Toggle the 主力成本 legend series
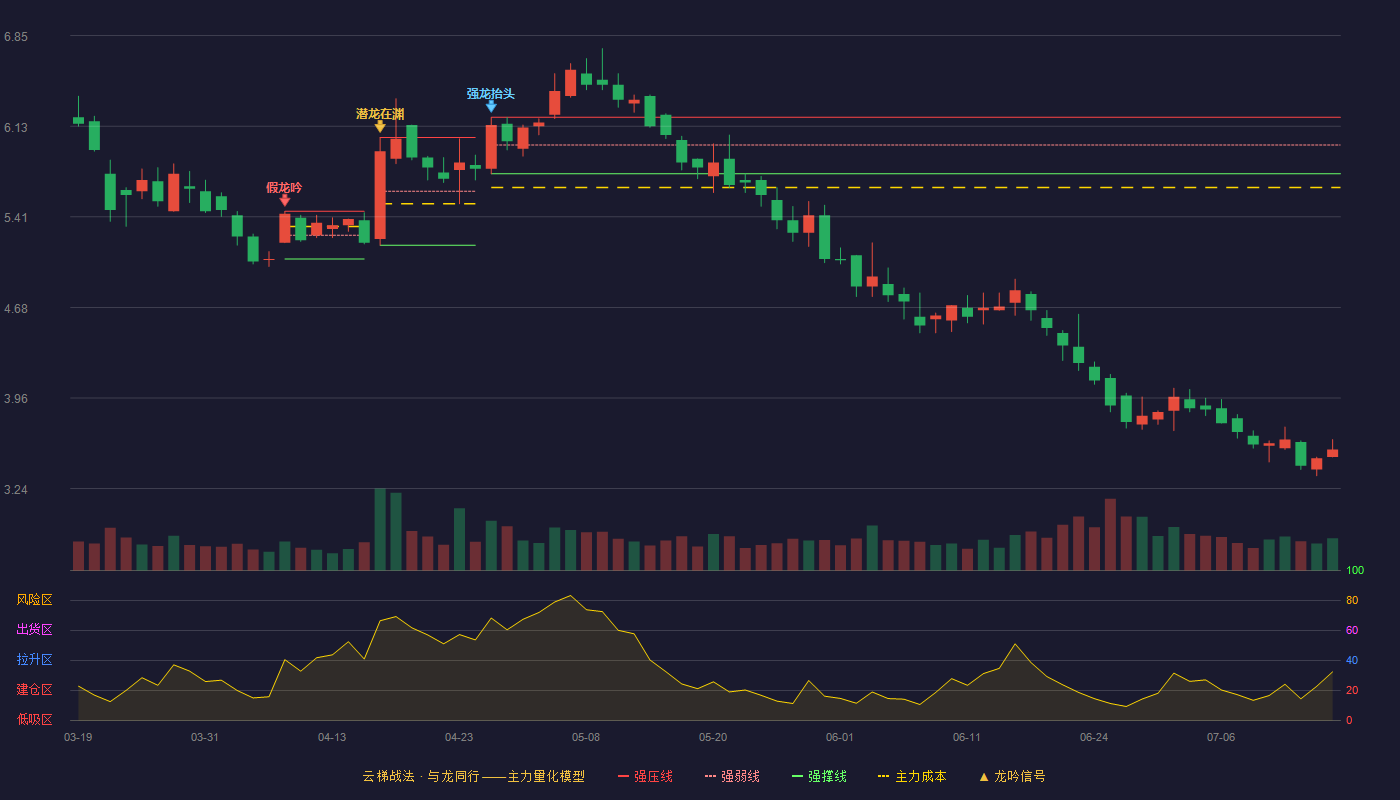 coord(912,776)
